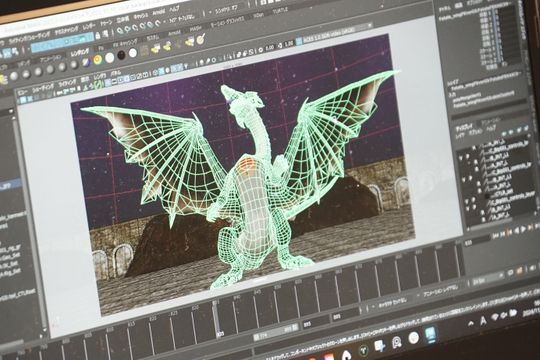
Task: Open the frame rate fps dropdown
Action: 488,279
